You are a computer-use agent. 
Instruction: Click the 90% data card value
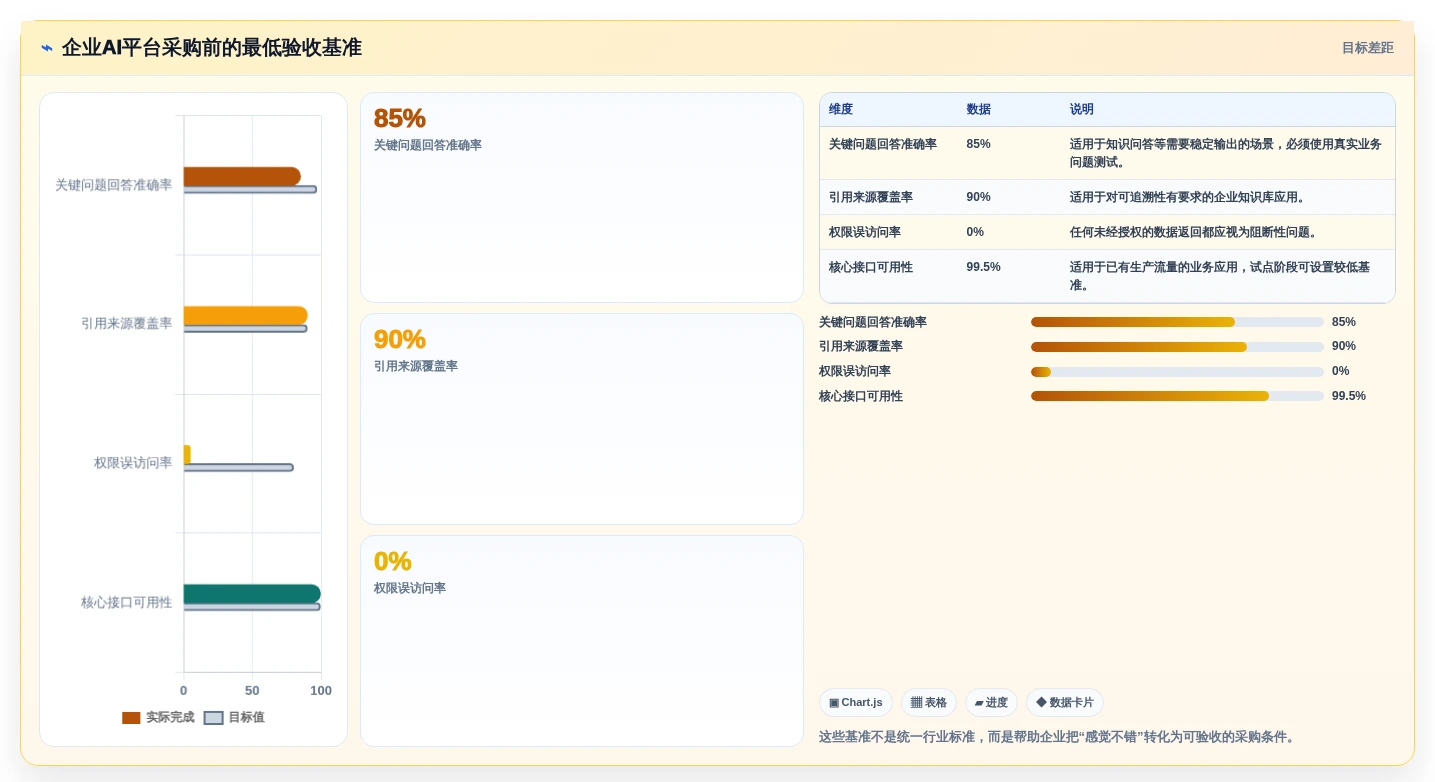point(399,339)
